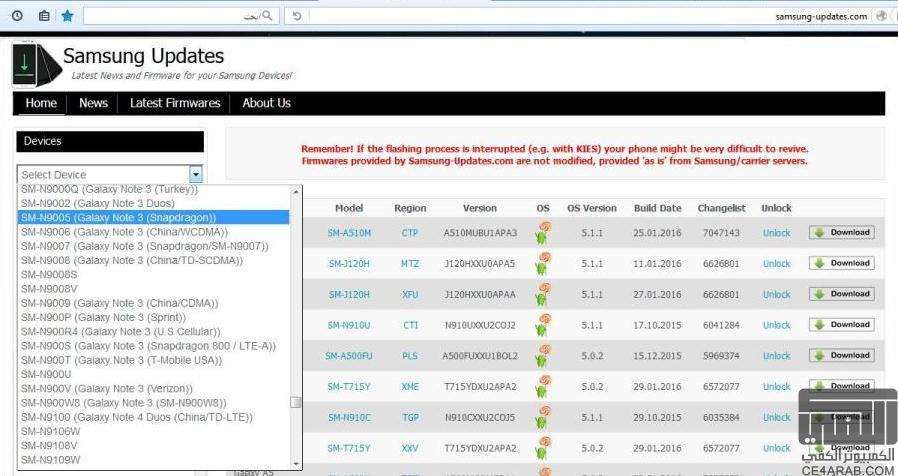Click the CTP region link
The height and width of the screenshot is (476, 898).
[x=410, y=233]
